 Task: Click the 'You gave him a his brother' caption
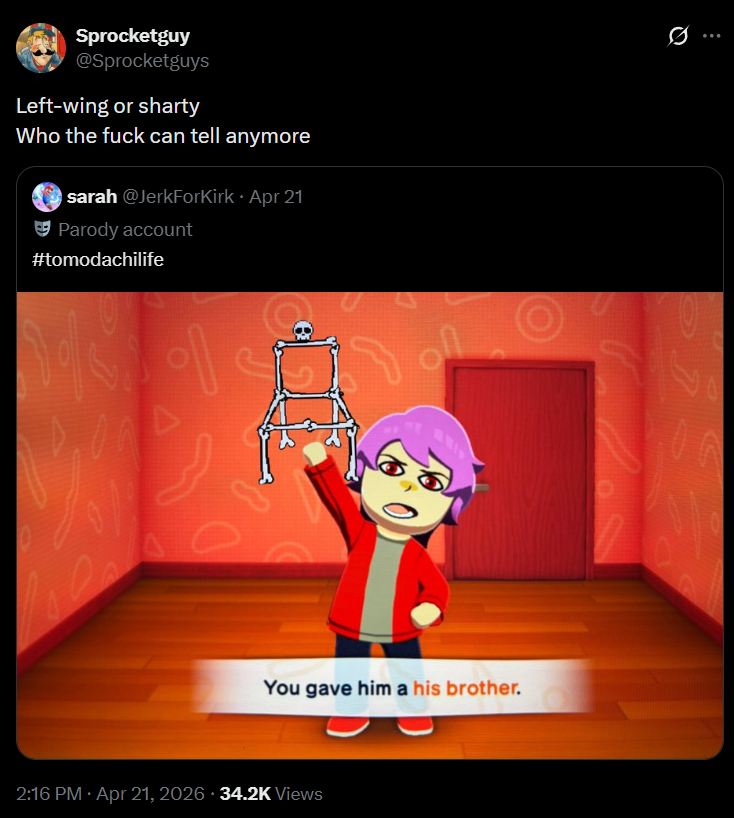392,688
